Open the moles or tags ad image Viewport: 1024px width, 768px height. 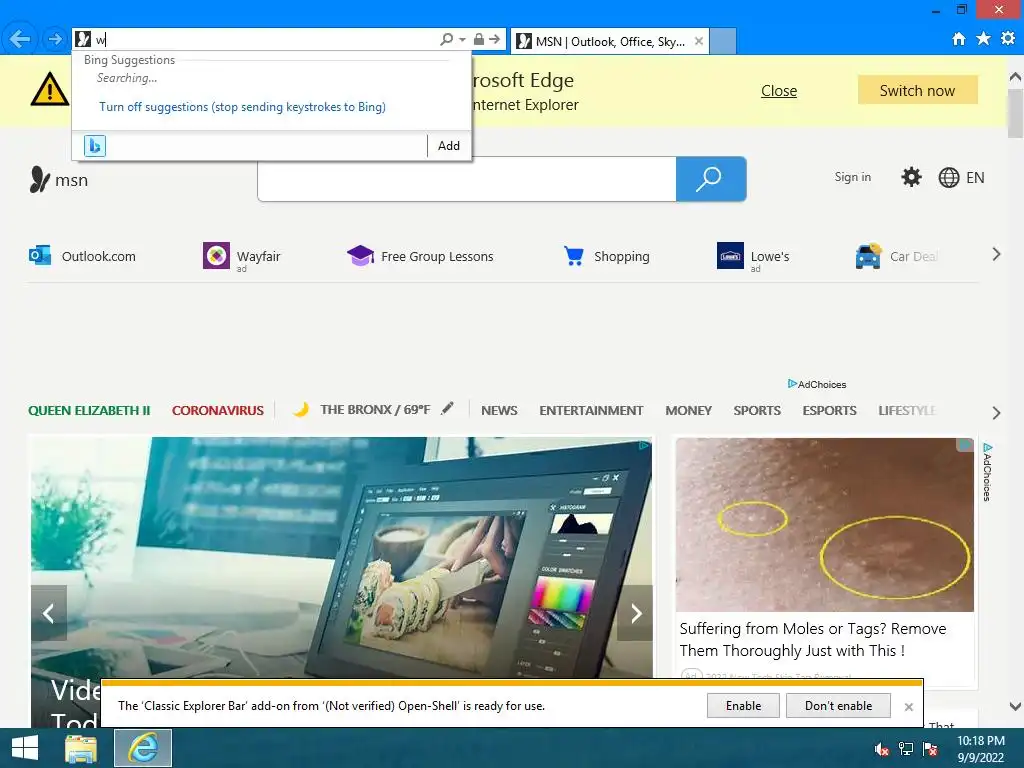click(x=825, y=524)
